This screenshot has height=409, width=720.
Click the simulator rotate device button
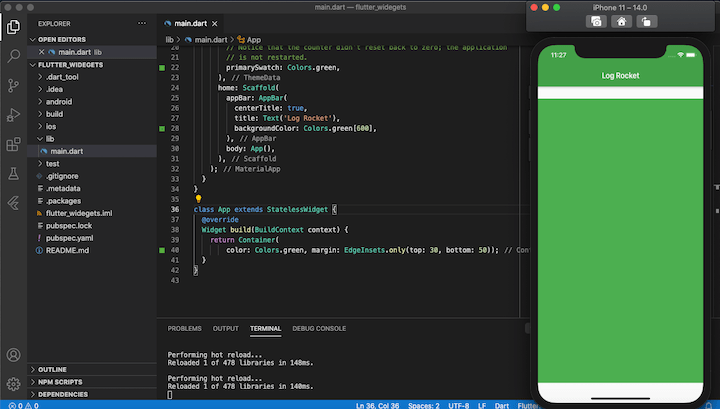point(646,22)
